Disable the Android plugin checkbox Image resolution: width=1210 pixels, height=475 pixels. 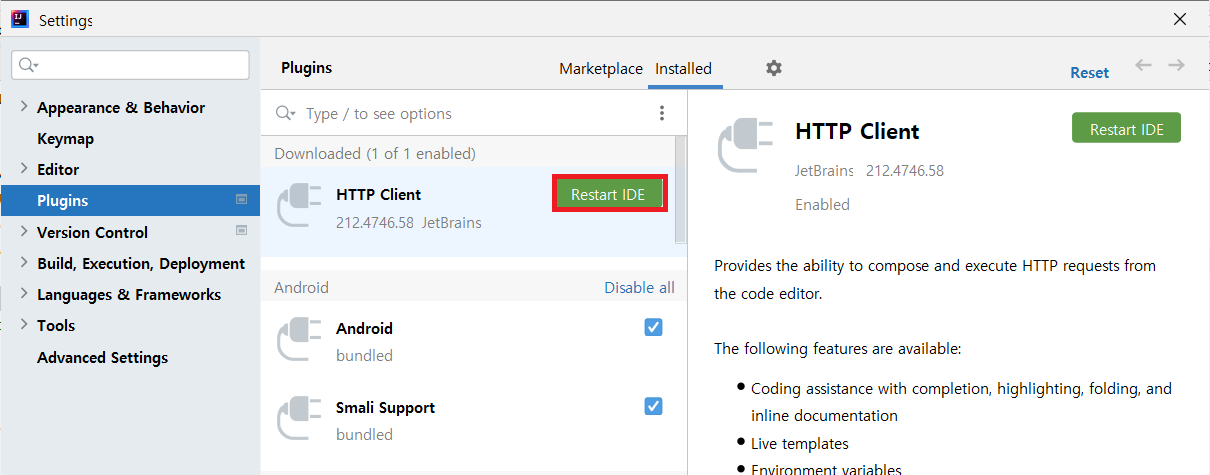[653, 327]
